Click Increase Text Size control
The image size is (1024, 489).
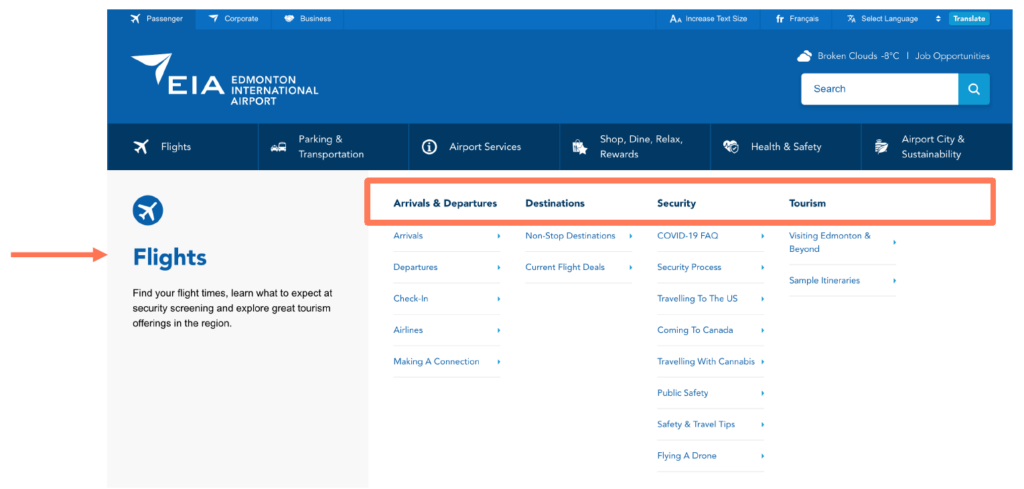click(708, 18)
